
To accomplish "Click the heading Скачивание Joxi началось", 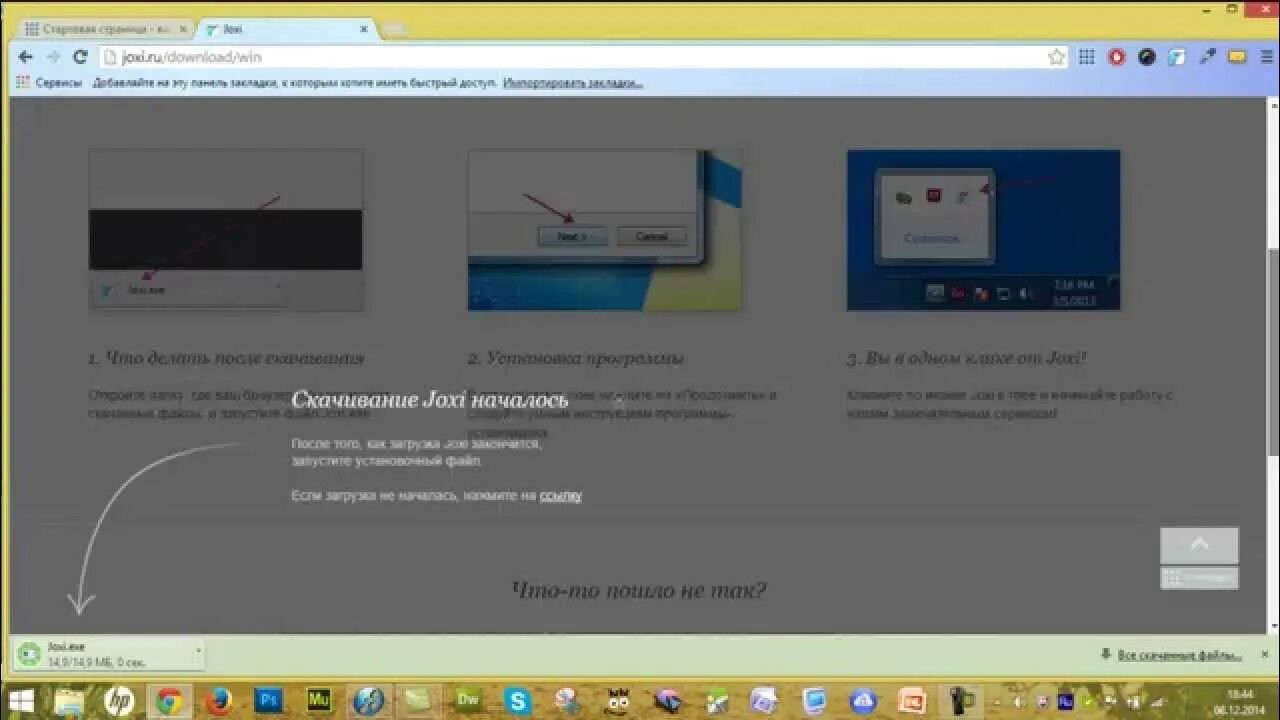I will pyautogui.click(x=430, y=400).
